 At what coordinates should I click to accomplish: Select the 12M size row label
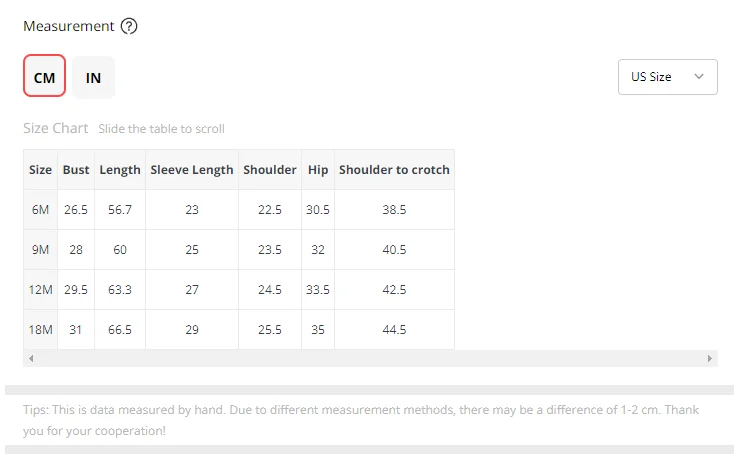pyautogui.click(x=40, y=290)
